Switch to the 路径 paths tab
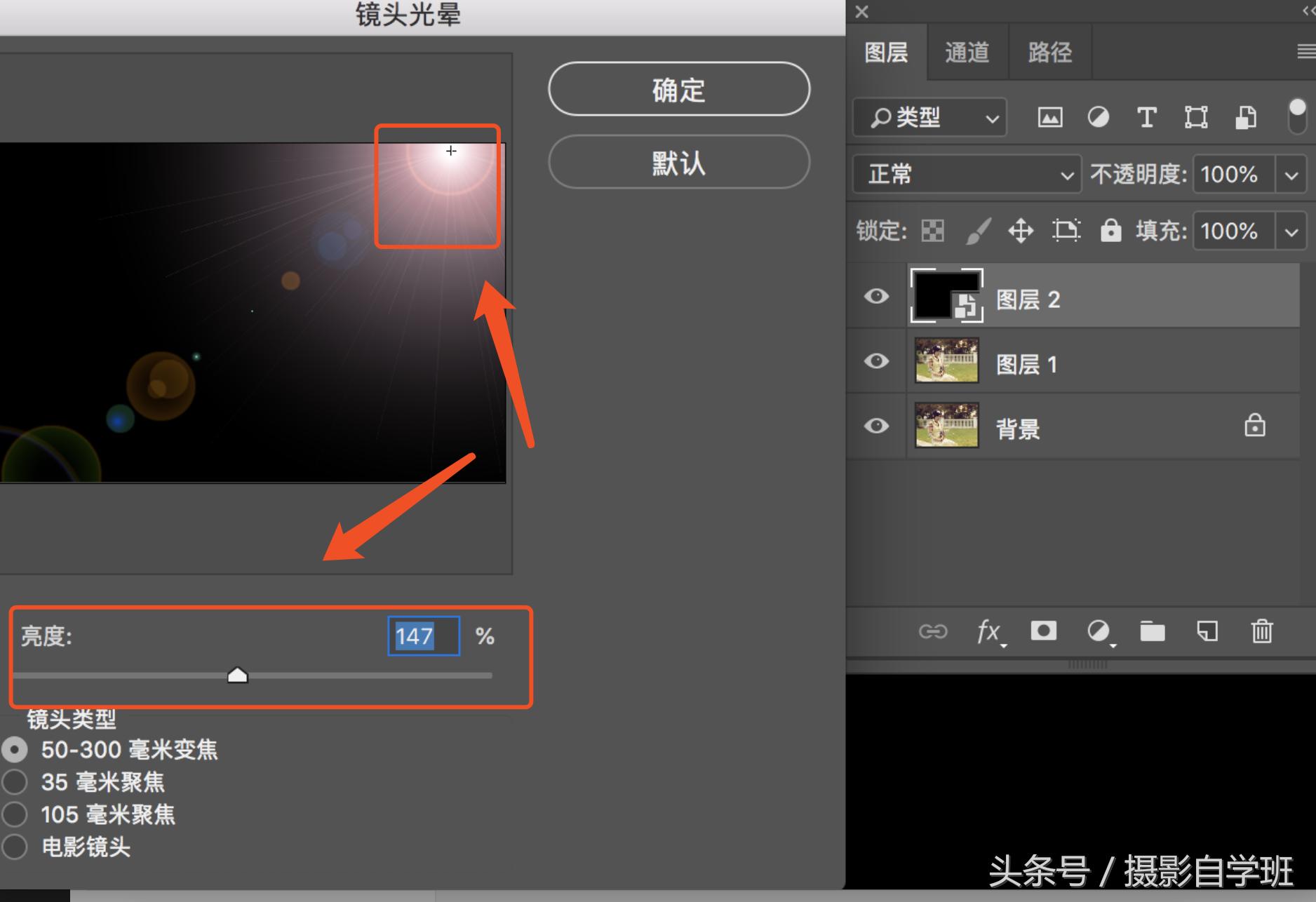Viewport: 1316px width, 902px height. pyautogui.click(x=1049, y=51)
